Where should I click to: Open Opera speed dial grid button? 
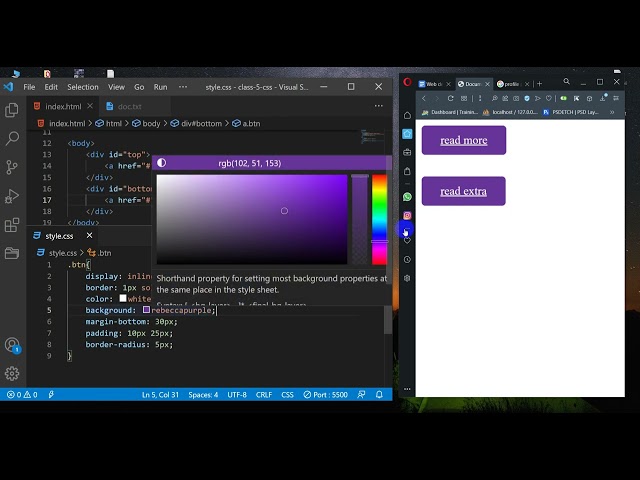coord(464,98)
